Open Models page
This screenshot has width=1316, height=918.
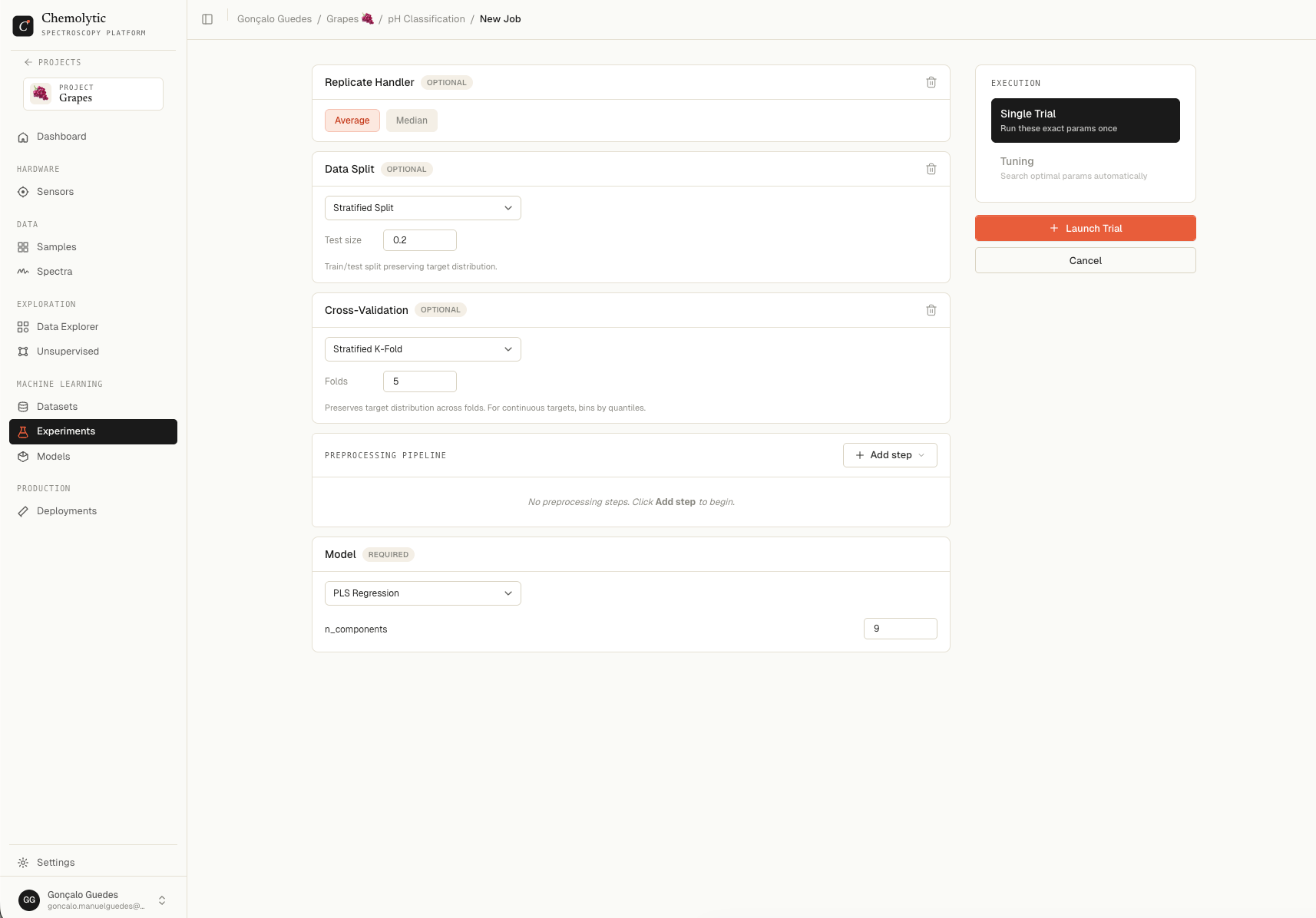tap(93, 457)
